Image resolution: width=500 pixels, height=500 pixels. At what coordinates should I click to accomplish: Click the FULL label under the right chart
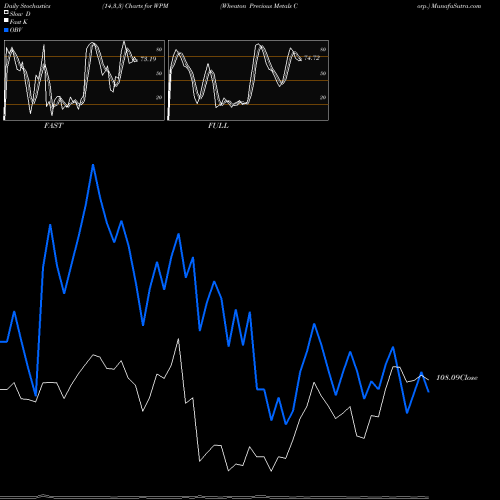pyautogui.click(x=218, y=125)
